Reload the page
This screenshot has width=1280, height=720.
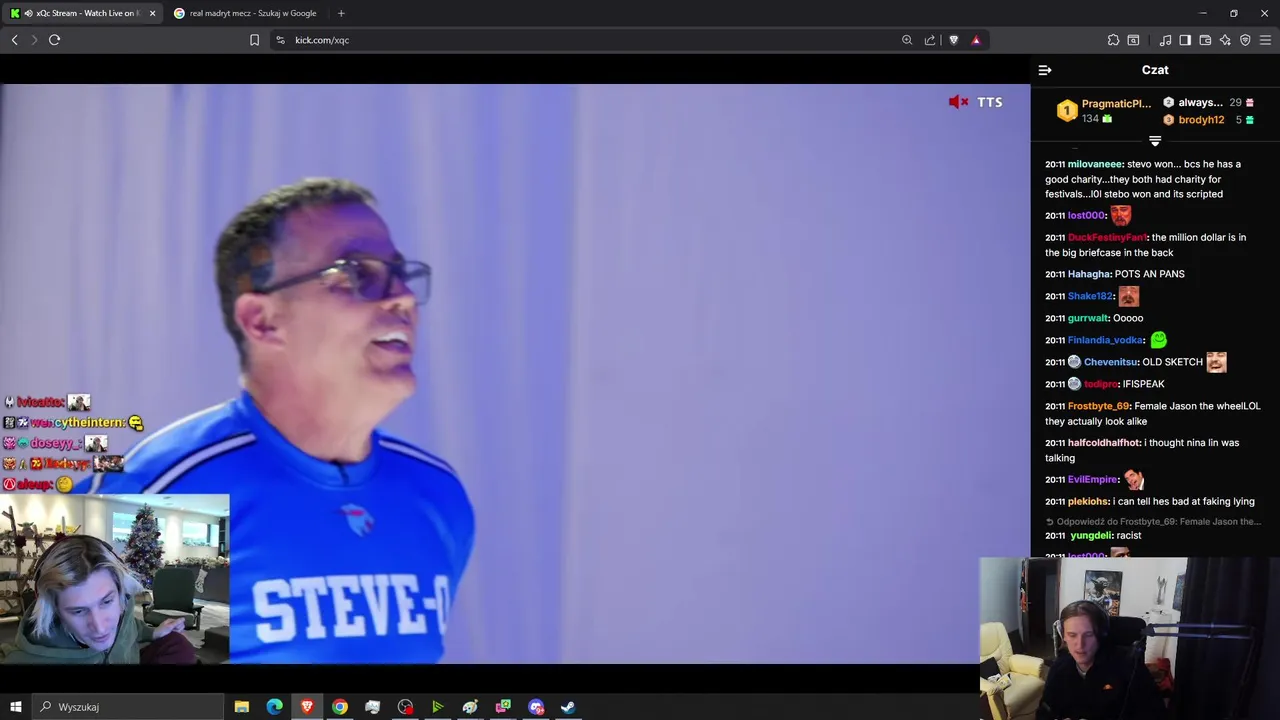pyautogui.click(x=54, y=40)
